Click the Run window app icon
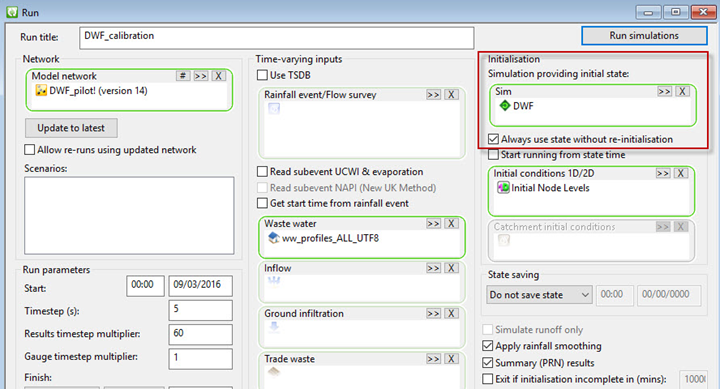Image resolution: width=720 pixels, height=389 pixels. click(x=12, y=12)
